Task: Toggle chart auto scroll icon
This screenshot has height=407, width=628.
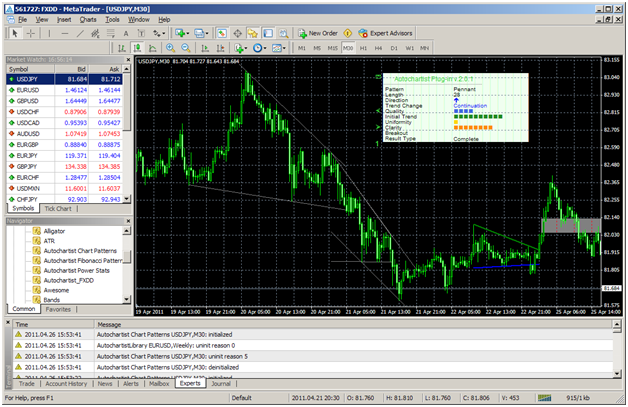Action: click(x=205, y=48)
